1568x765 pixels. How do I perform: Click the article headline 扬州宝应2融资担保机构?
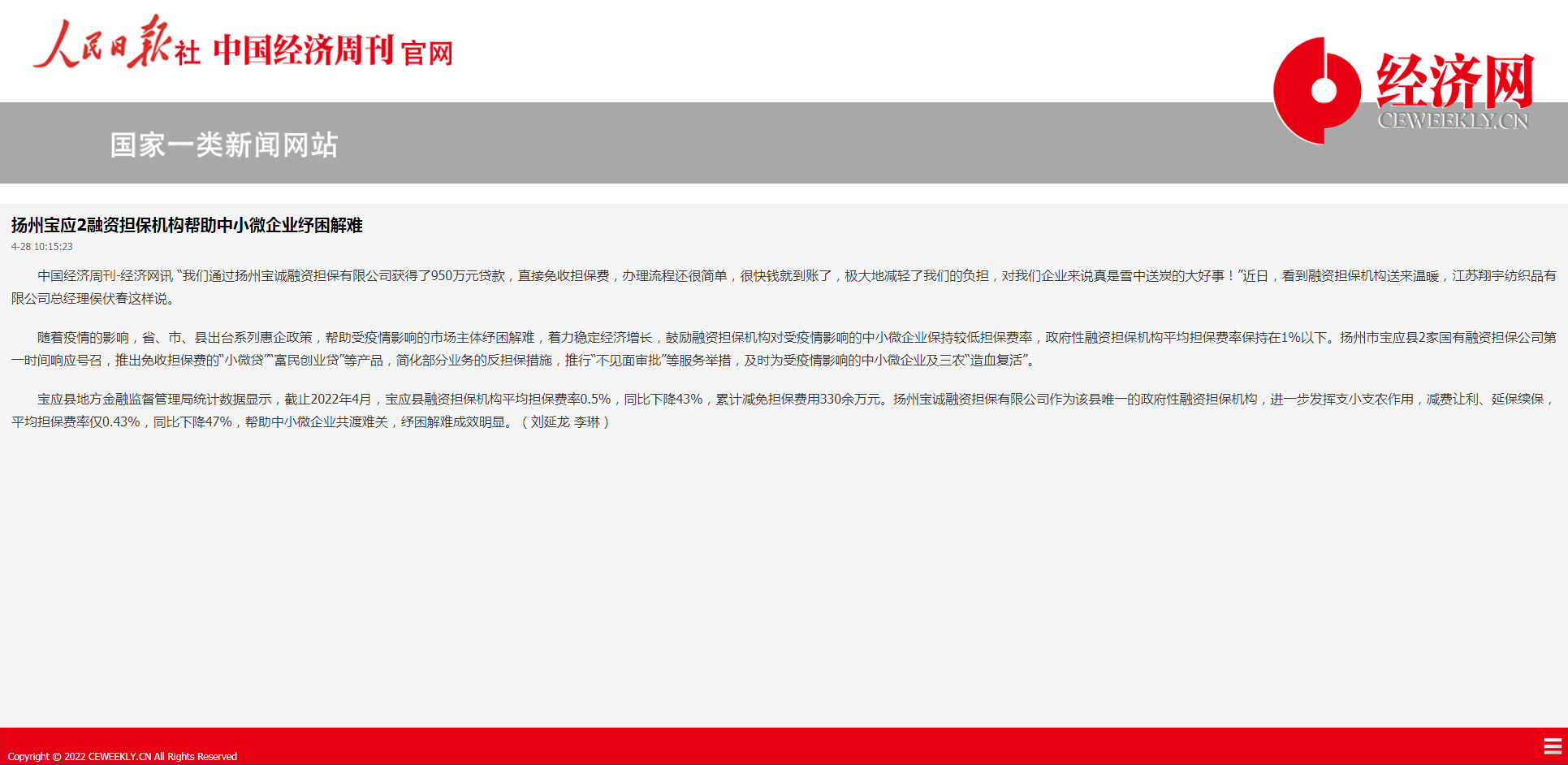point(187,225)
